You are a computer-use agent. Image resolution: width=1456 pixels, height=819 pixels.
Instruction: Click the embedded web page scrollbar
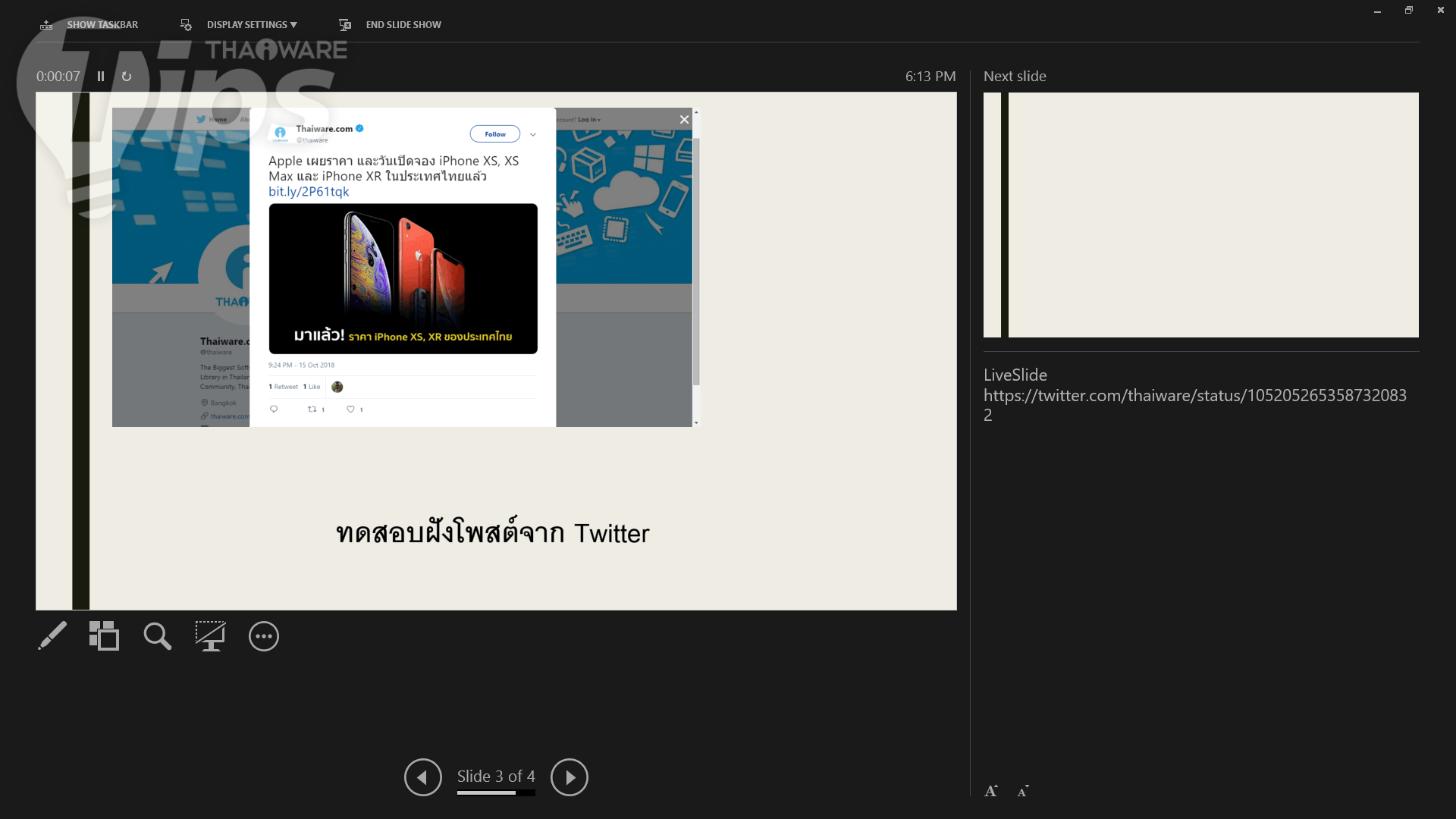pos(696,262)
